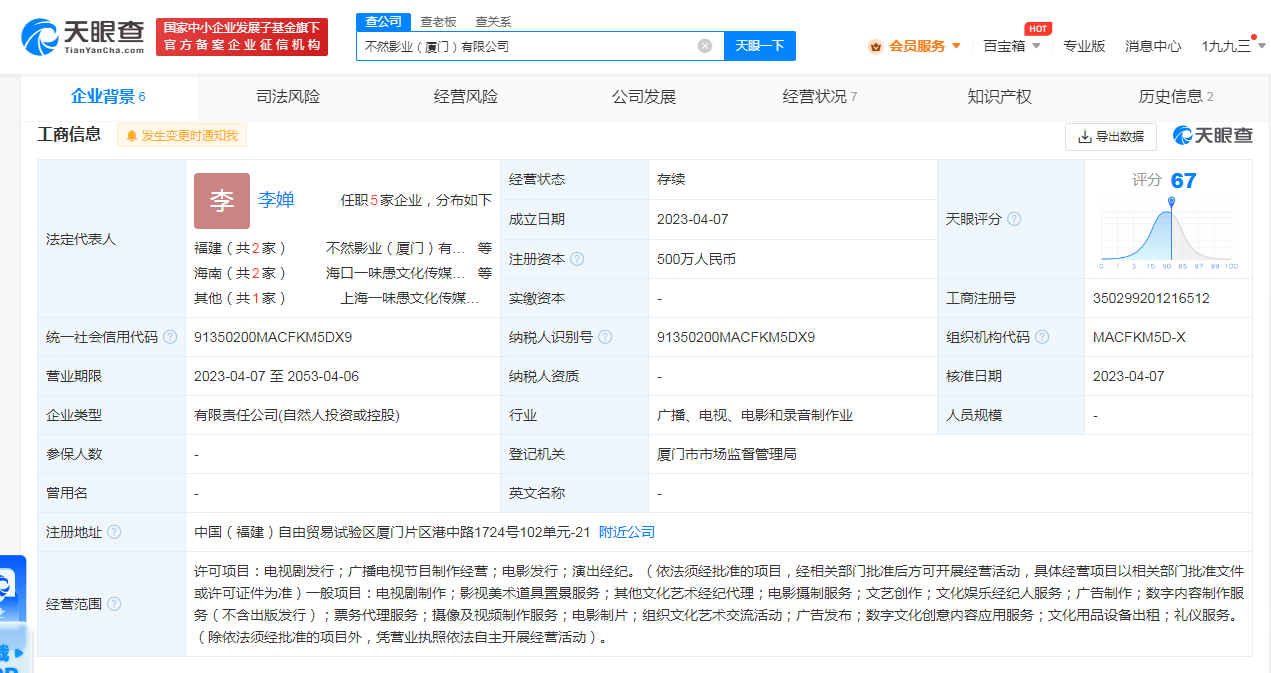Open the 公司发展 tab

[644, 97]
